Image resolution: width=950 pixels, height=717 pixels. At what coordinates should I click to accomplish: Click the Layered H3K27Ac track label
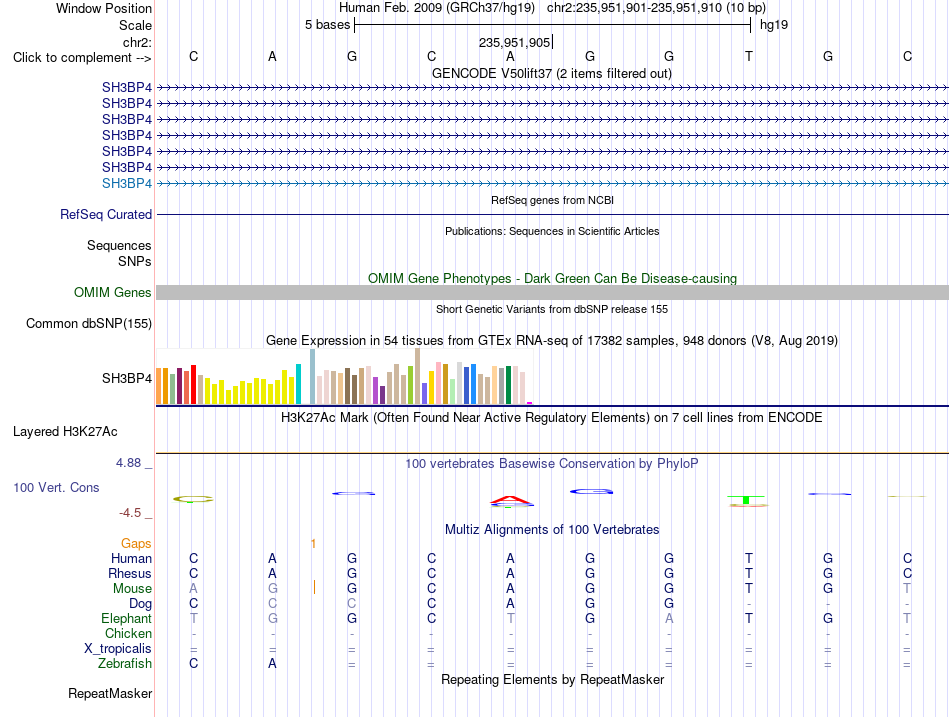(65, 432)
